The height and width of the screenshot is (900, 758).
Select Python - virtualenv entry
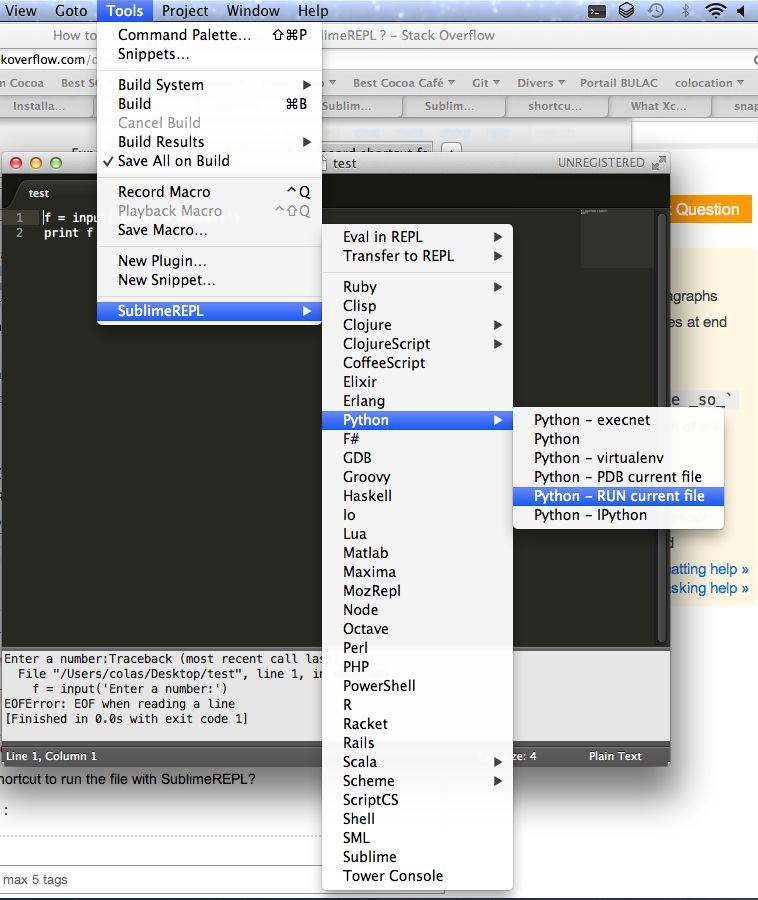(619, 457)
